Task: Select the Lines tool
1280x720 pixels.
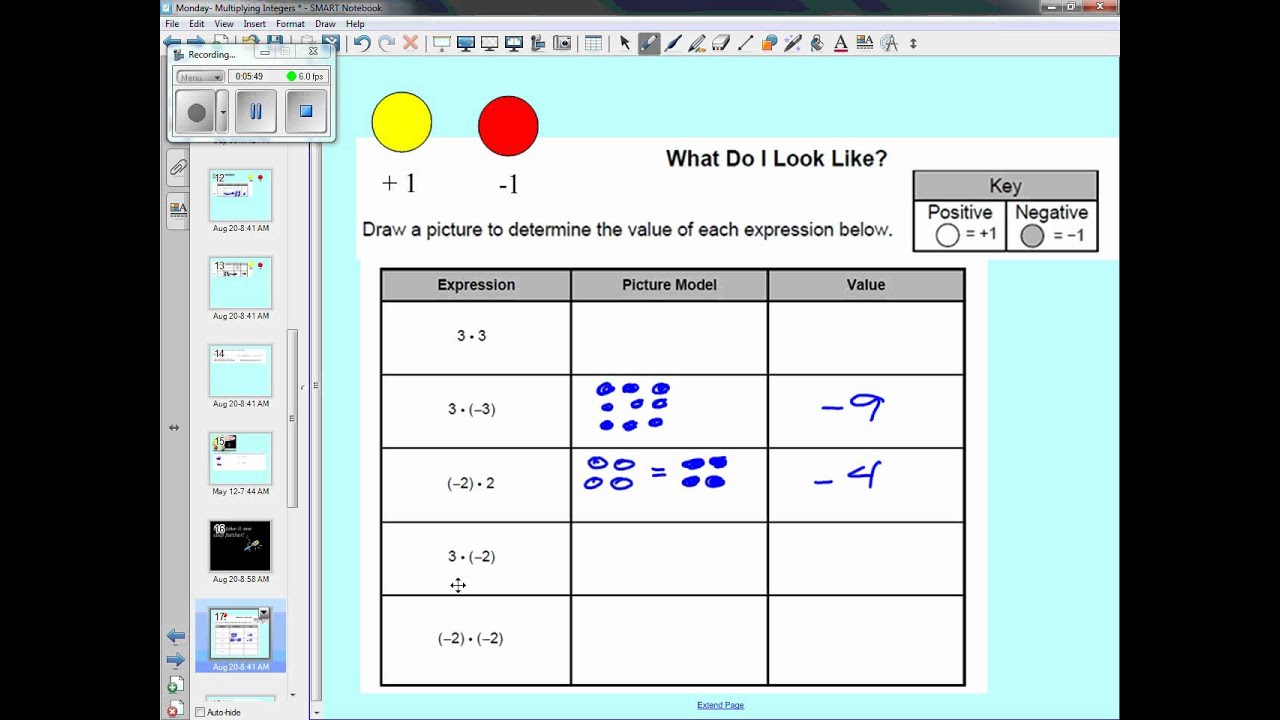Action: (745, 43)
